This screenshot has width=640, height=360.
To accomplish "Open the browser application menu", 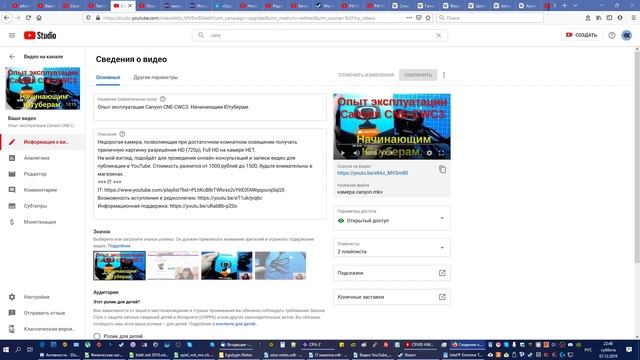I will (x=633, y=18).
